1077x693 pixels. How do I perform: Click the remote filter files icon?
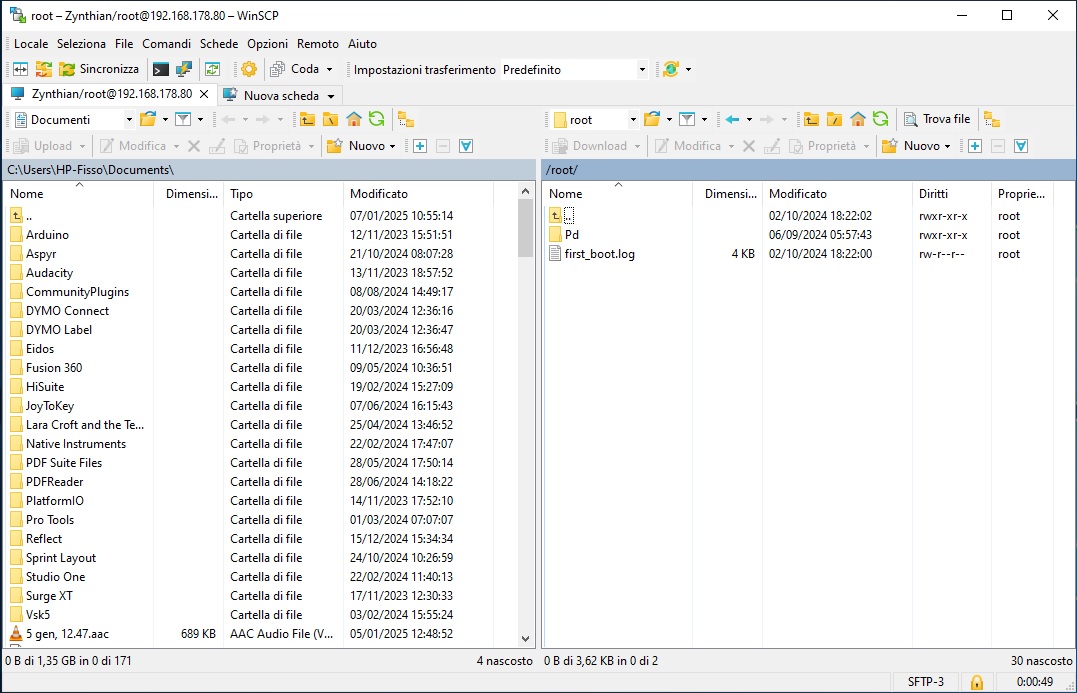coord(687,120)
